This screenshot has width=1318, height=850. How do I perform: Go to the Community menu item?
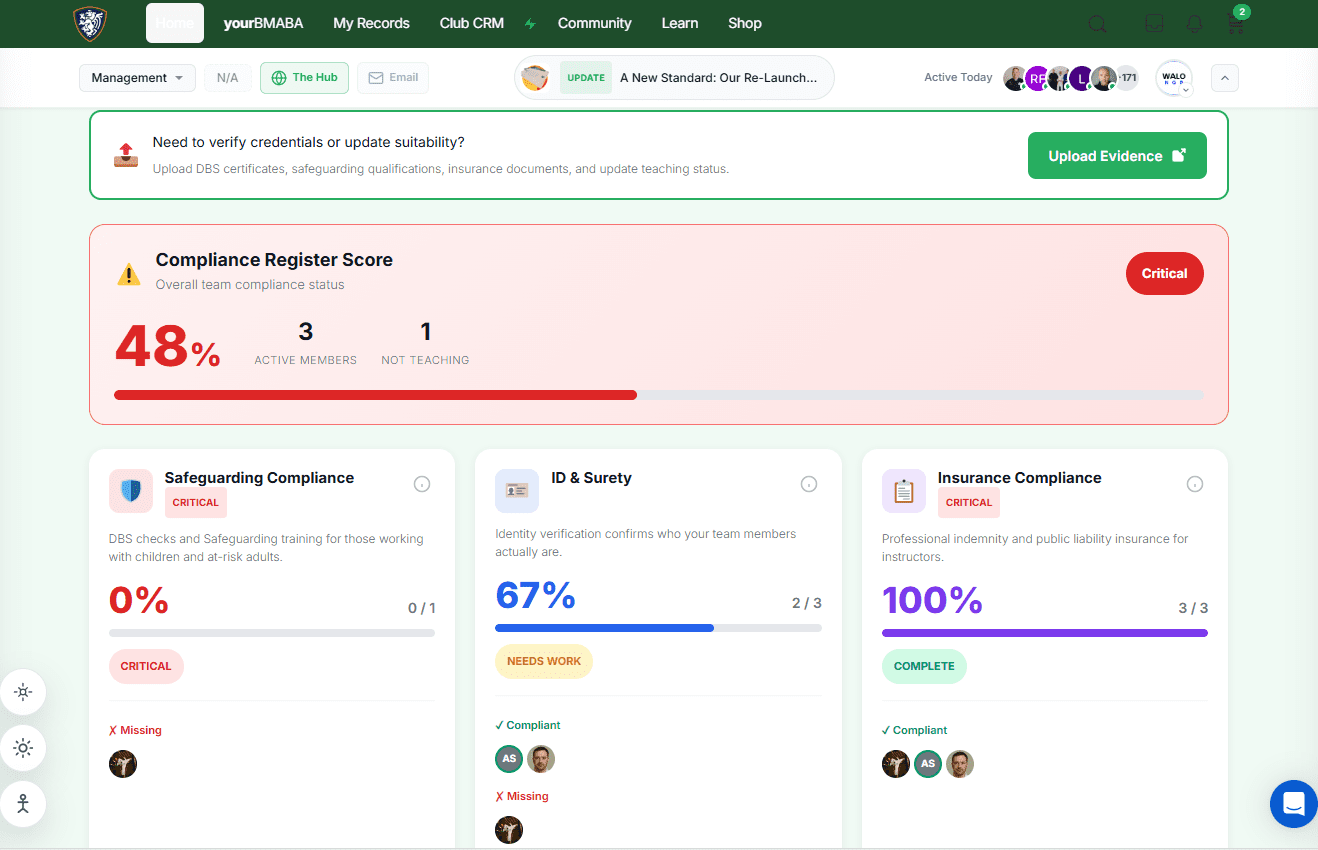(594, 23)
